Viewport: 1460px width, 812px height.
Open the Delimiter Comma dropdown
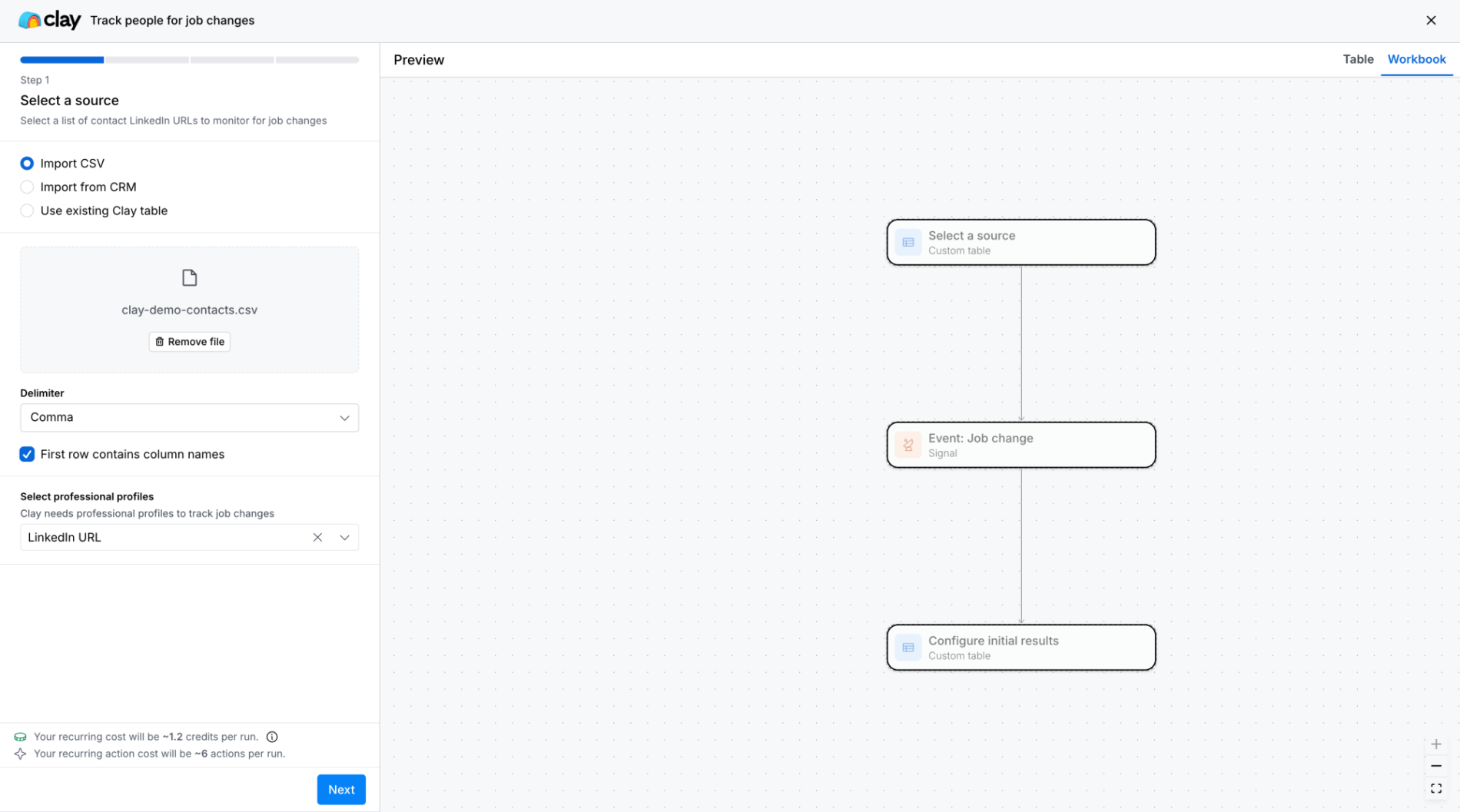189,418
